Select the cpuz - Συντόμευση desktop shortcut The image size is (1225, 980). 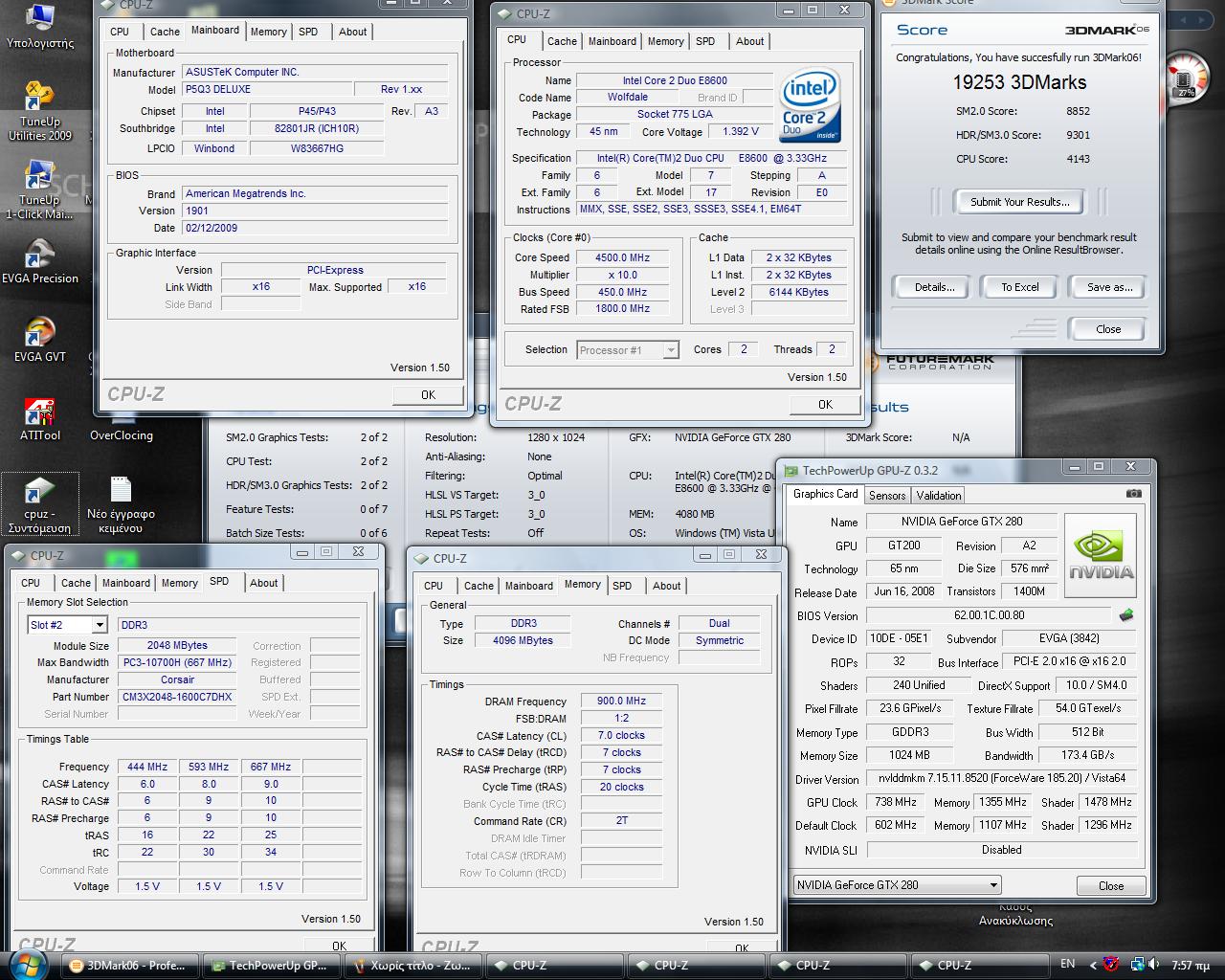pyautogui.click(x=40, y=504)
